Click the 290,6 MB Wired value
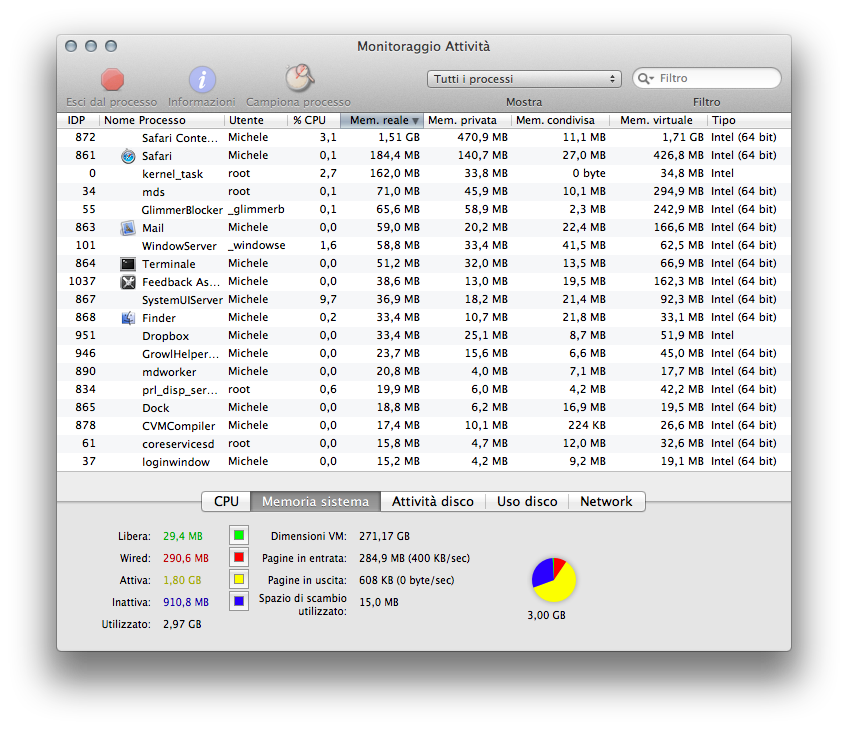The image size is (848, 730). click(186, 558)
